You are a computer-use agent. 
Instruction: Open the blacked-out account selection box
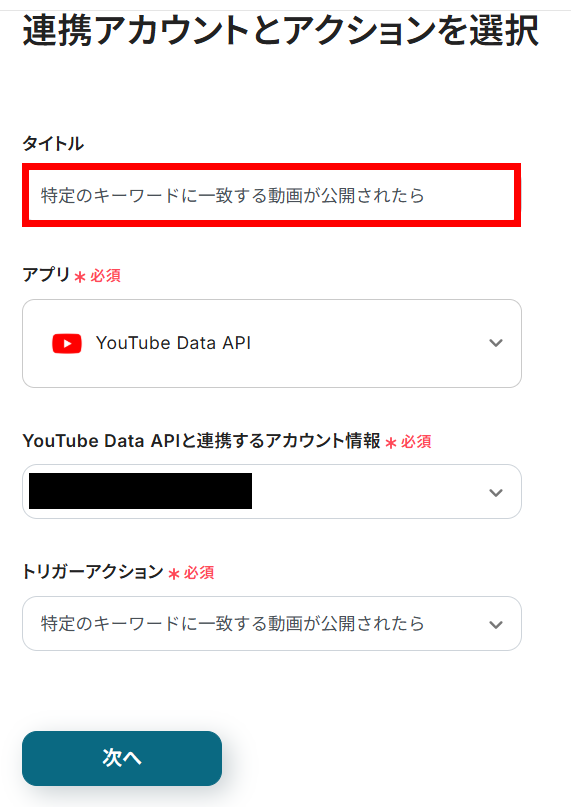[x=272, y=492]
